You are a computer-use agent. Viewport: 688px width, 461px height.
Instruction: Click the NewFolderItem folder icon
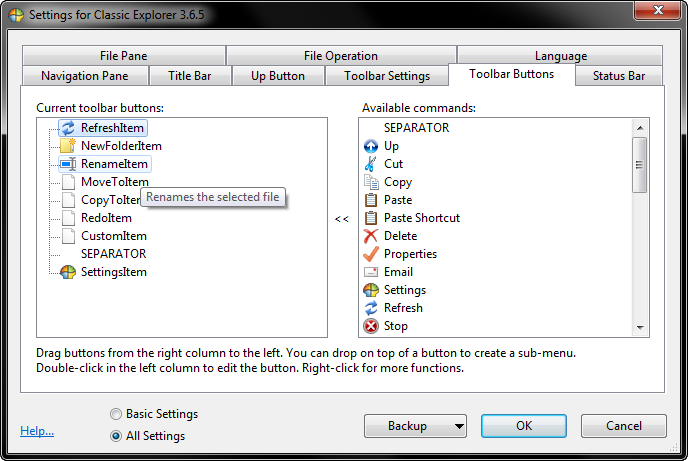[68, 146]
